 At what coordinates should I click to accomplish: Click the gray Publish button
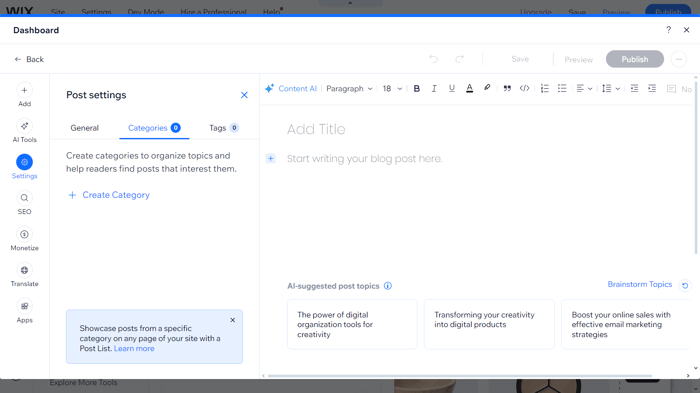pos(634,59)
